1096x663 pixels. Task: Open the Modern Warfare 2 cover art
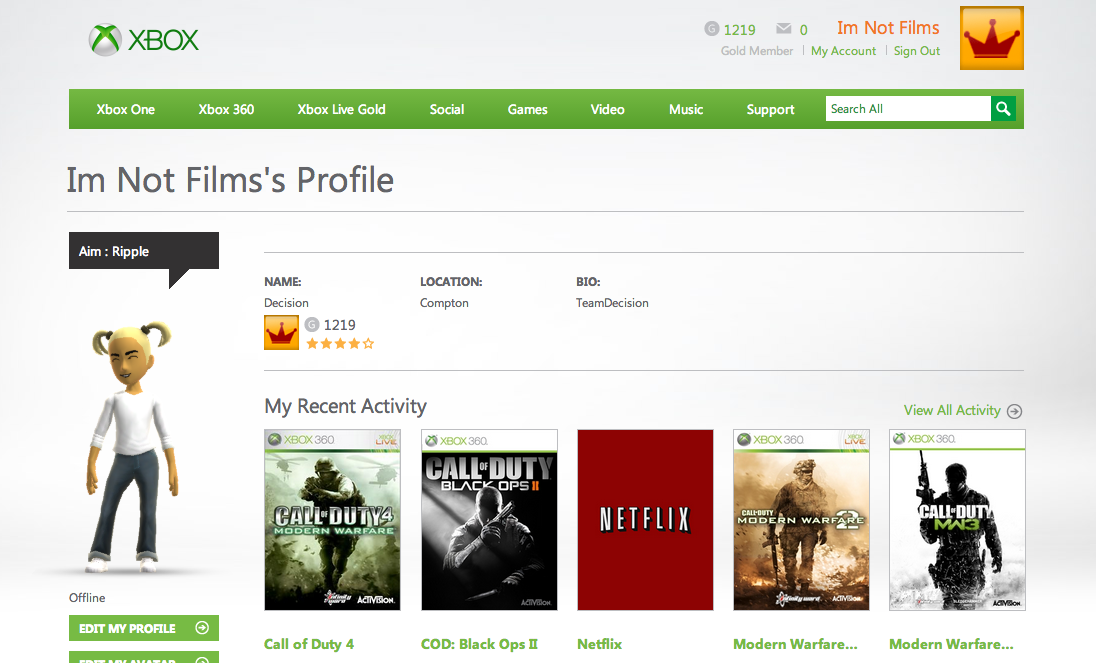tap(801, 520)
